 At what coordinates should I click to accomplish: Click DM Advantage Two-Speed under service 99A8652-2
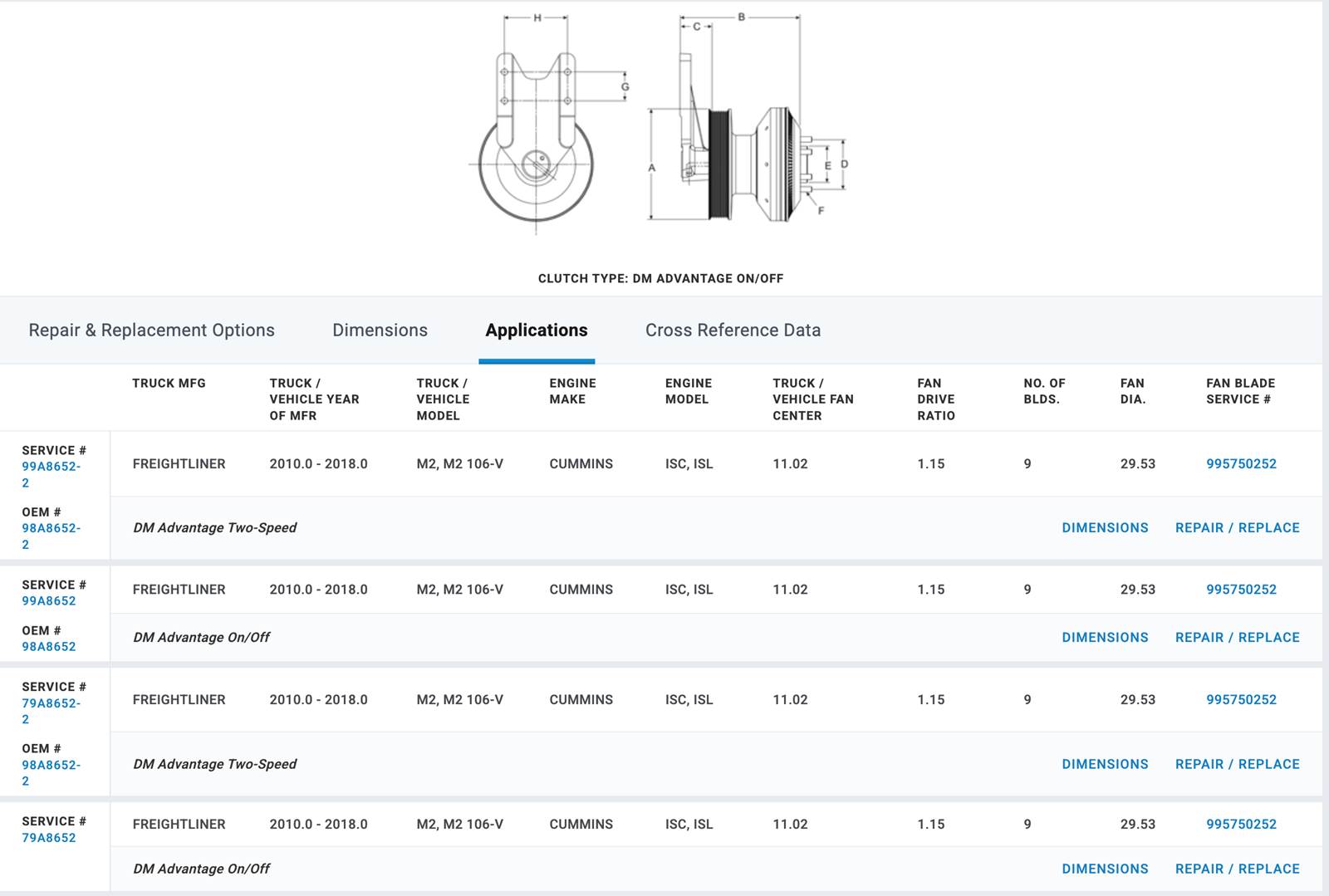[214, 527]
